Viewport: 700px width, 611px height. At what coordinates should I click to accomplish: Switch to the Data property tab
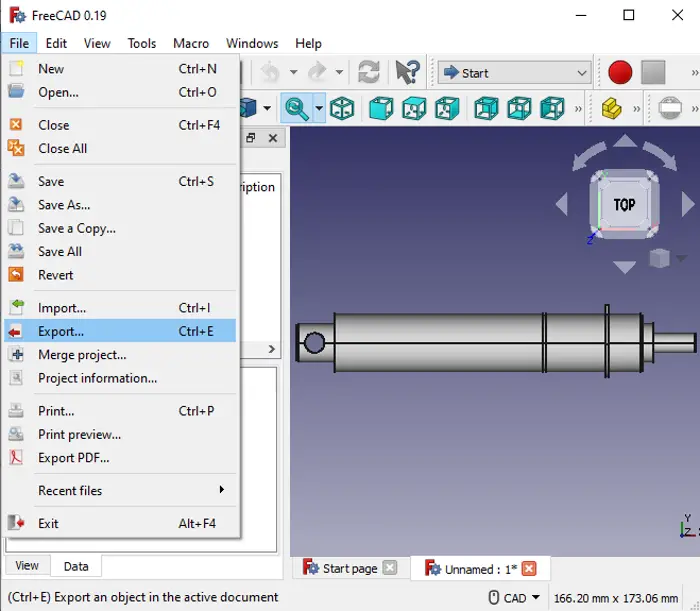(x=76, y=566)
